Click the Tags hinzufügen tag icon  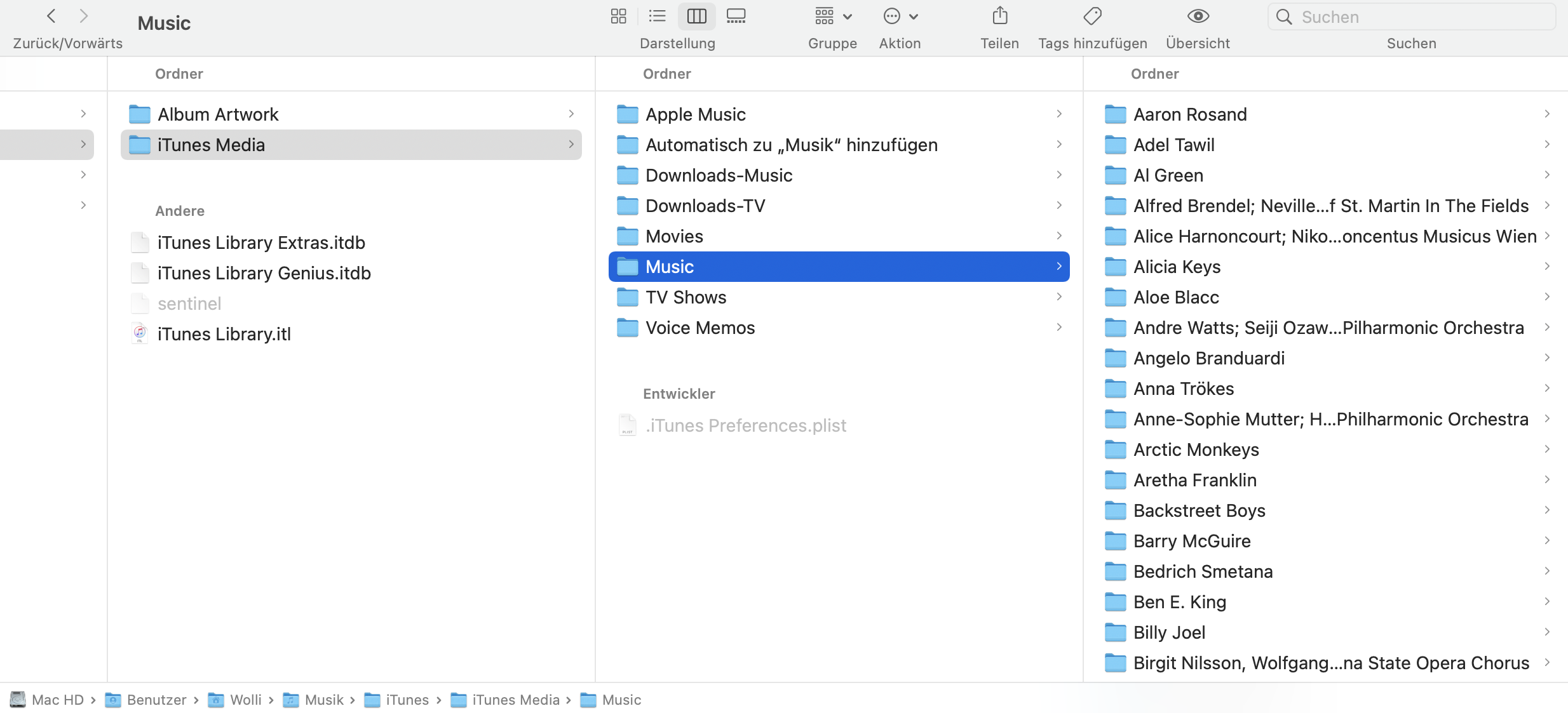tap(1092, 16)
